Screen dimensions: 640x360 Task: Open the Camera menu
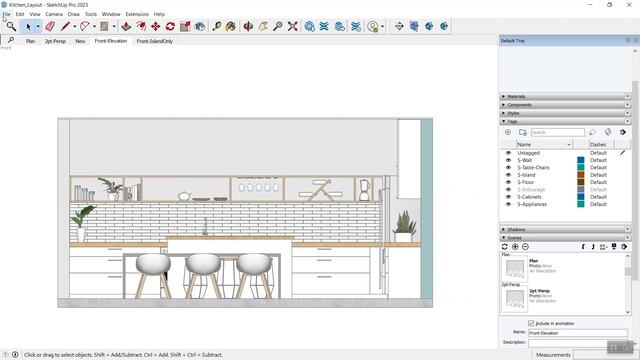pos(54,14)
